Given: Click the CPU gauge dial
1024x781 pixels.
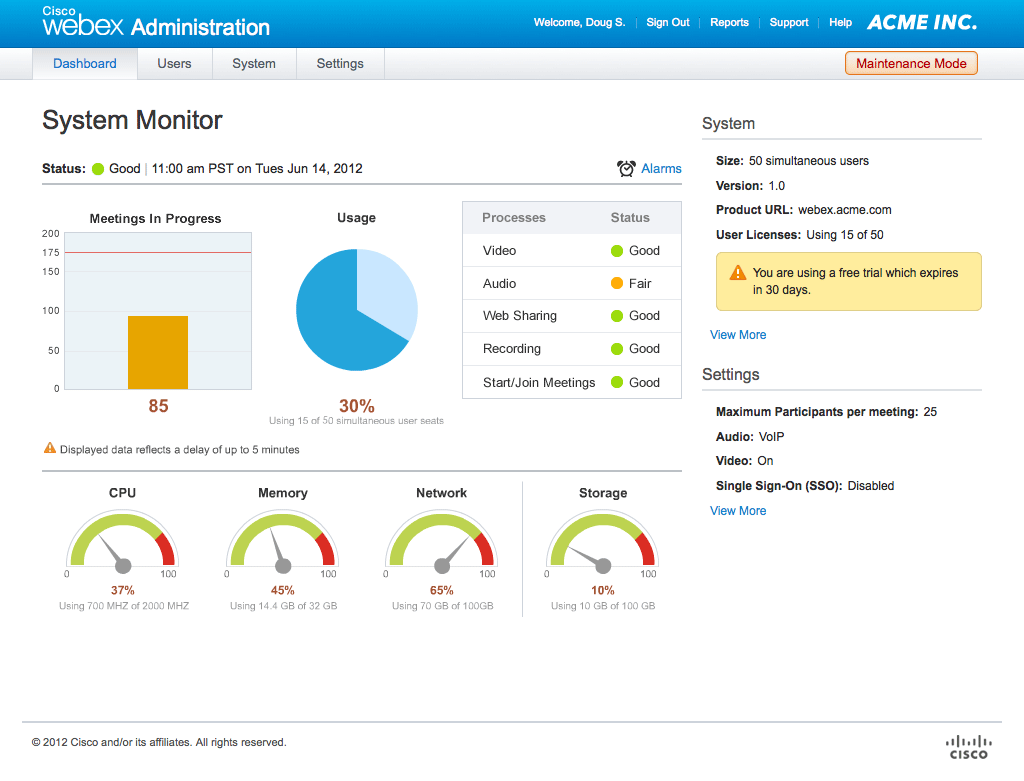Looking at the screenshot, I should [122, 545].
